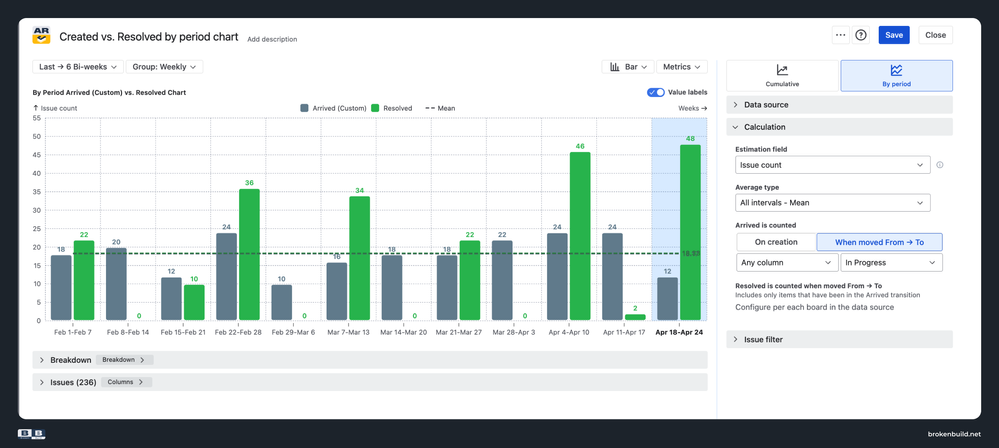This screenshot has height=448, width=999.
Task: Click the Resolved bar labeled 48
Action: click(691, 233)
